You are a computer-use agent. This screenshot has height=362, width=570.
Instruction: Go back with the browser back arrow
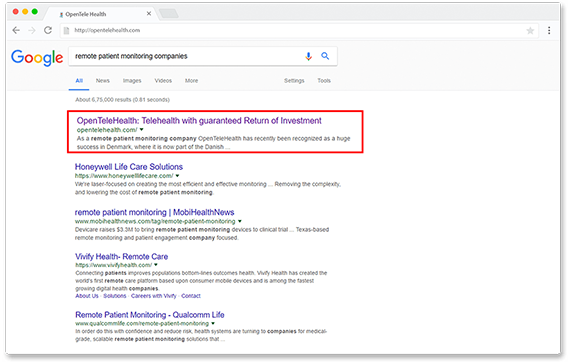(x=16, y=30)
